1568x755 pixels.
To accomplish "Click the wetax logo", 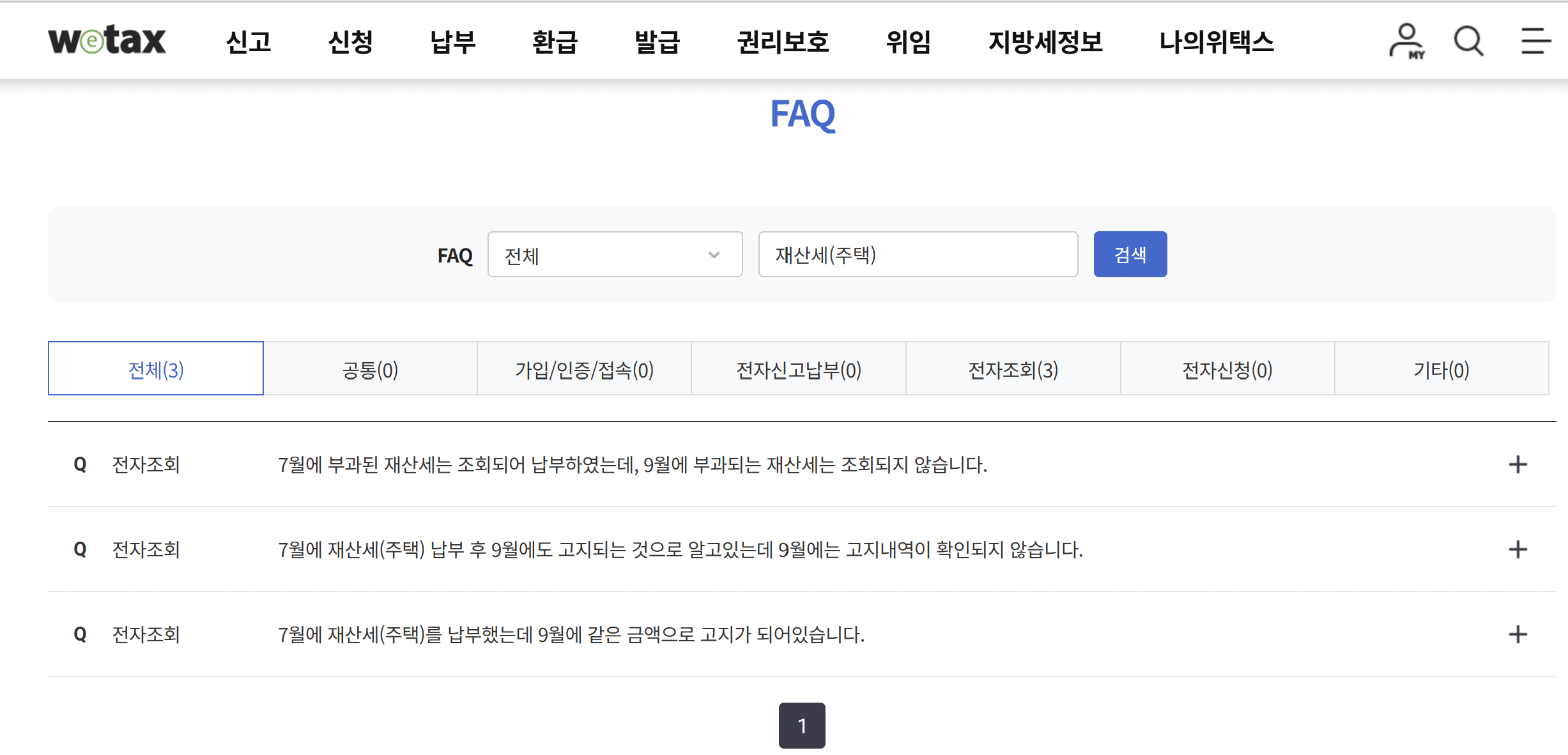I will [107, 41].
